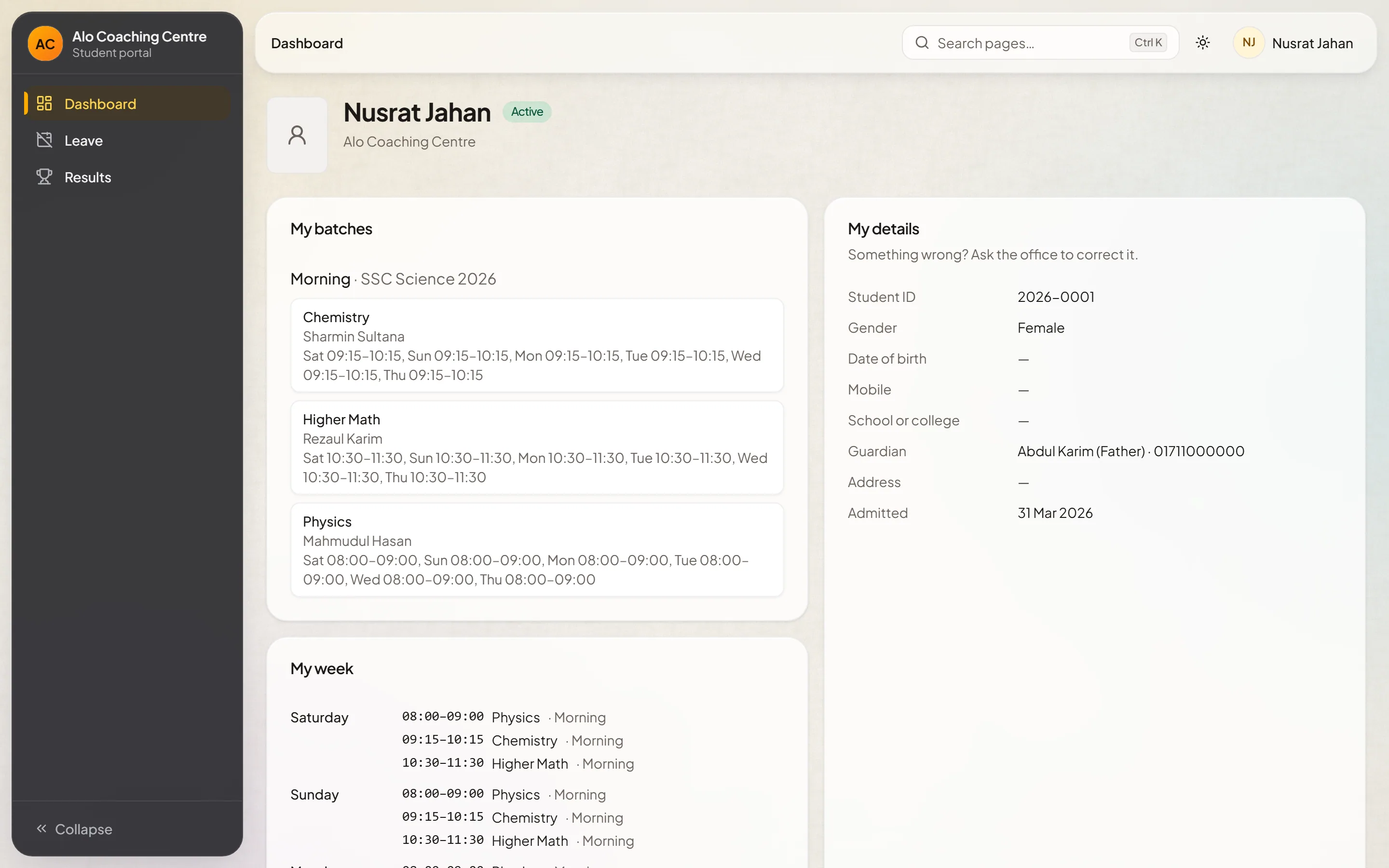Click the Dashboard grid icon in sidebar

[44, 103]
